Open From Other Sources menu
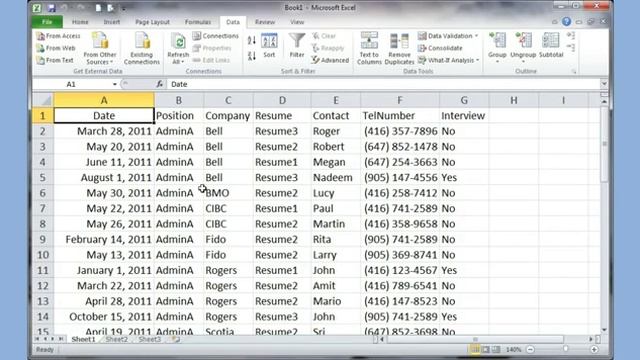The width and height of the screenshot is (640, 360). [x=100, y=49]
